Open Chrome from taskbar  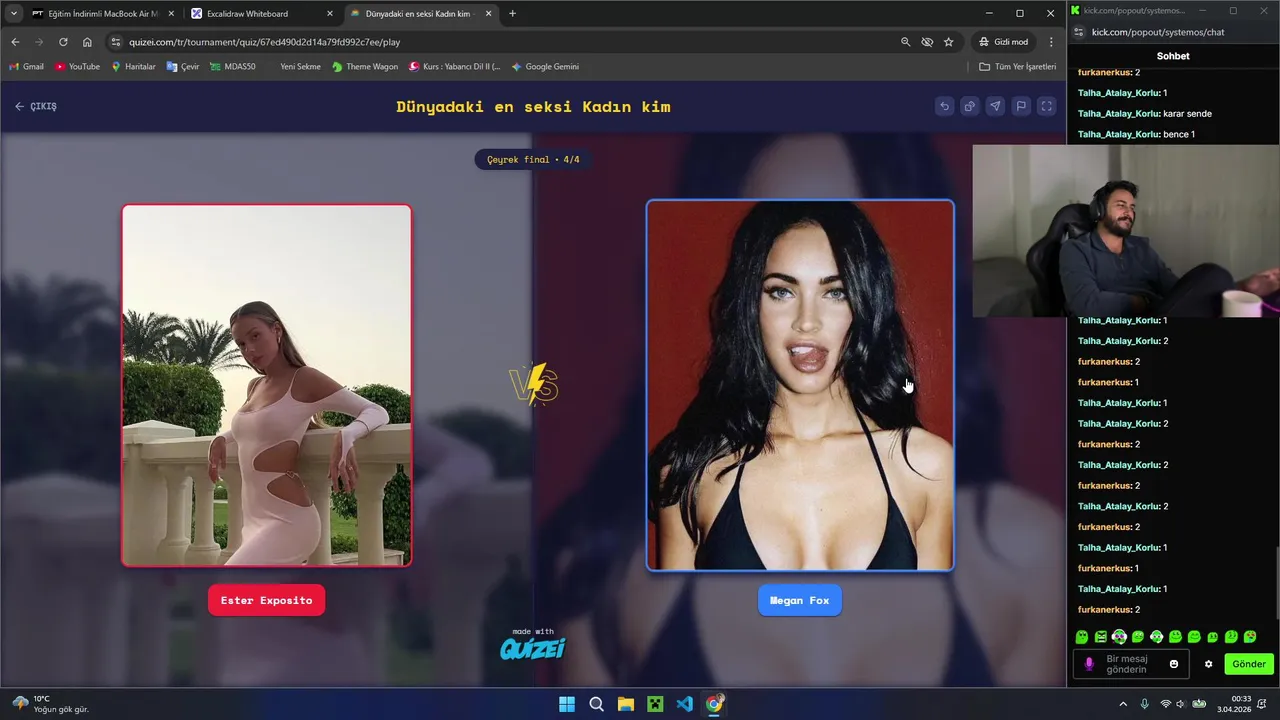(714, 704)
